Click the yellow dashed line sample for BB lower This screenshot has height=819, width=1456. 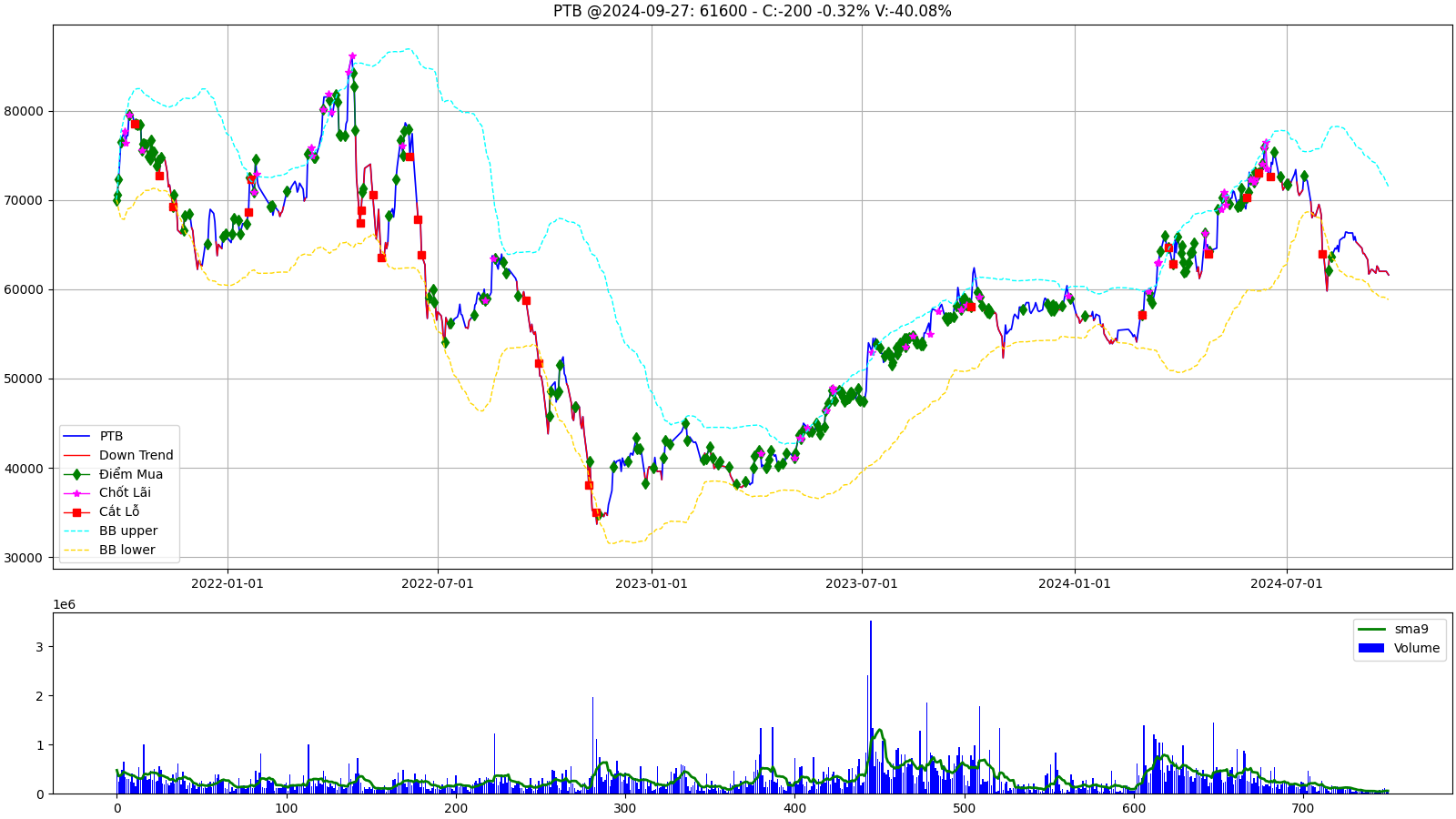[76, 550]
